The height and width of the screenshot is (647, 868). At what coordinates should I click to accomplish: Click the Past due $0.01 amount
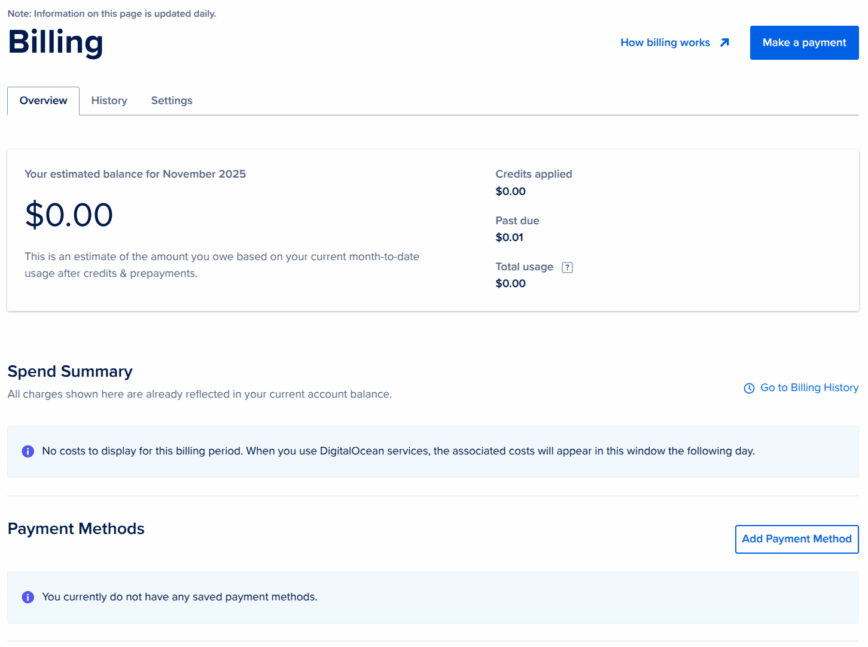pyautogui.click(x=509, y=238)
